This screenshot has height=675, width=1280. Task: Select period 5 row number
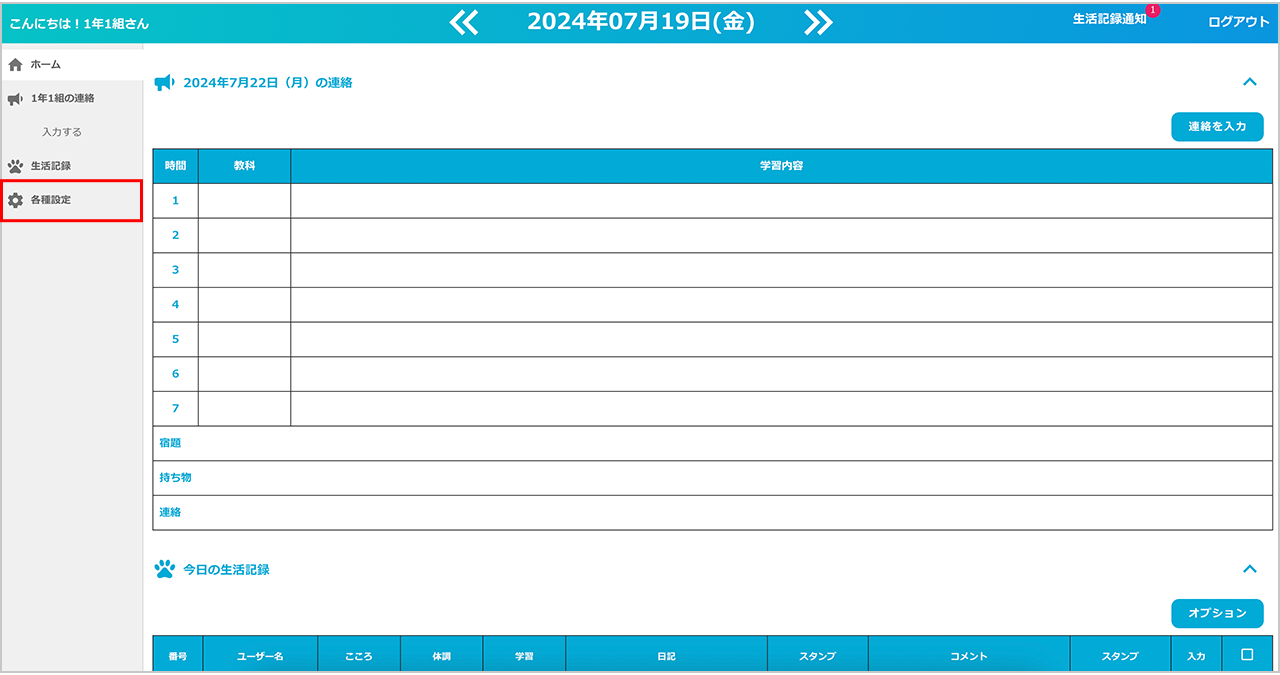pyautogui.click(x=175, y=339)
